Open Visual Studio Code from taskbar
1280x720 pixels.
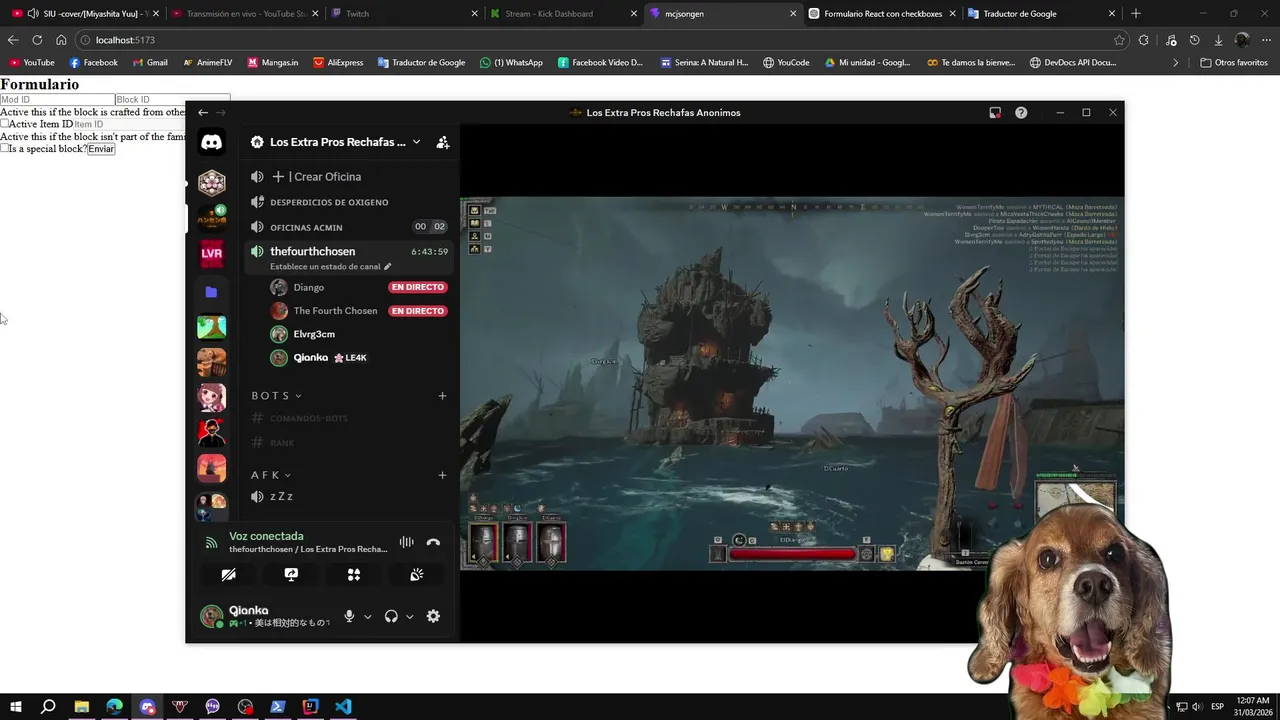pyautogui.click(x=343, y=707)
